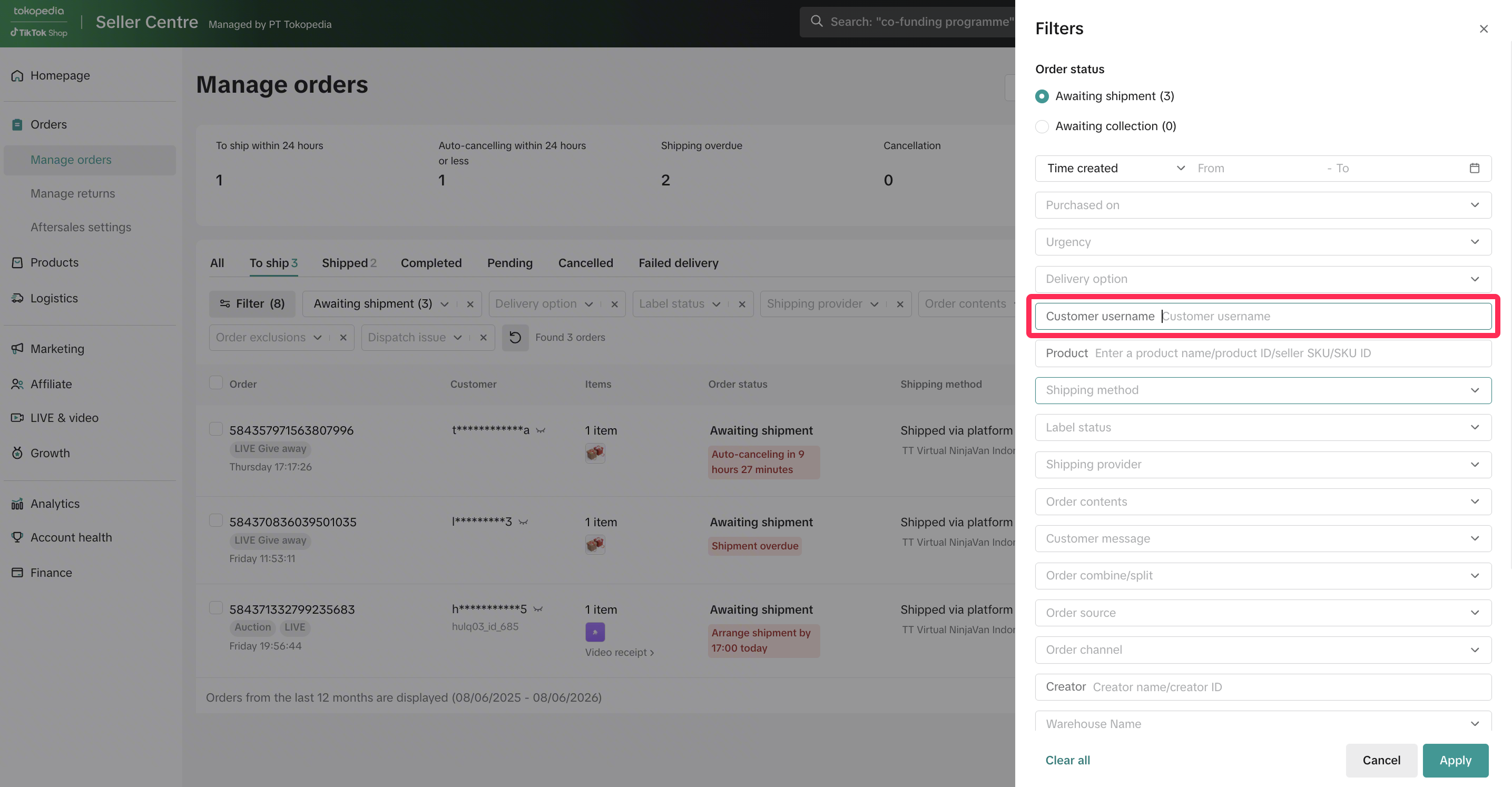The width and height of the screenshot is (1512, 787).
Task: Click the tokopedia TikTok Shop logo
Action: tap(39, 22)
